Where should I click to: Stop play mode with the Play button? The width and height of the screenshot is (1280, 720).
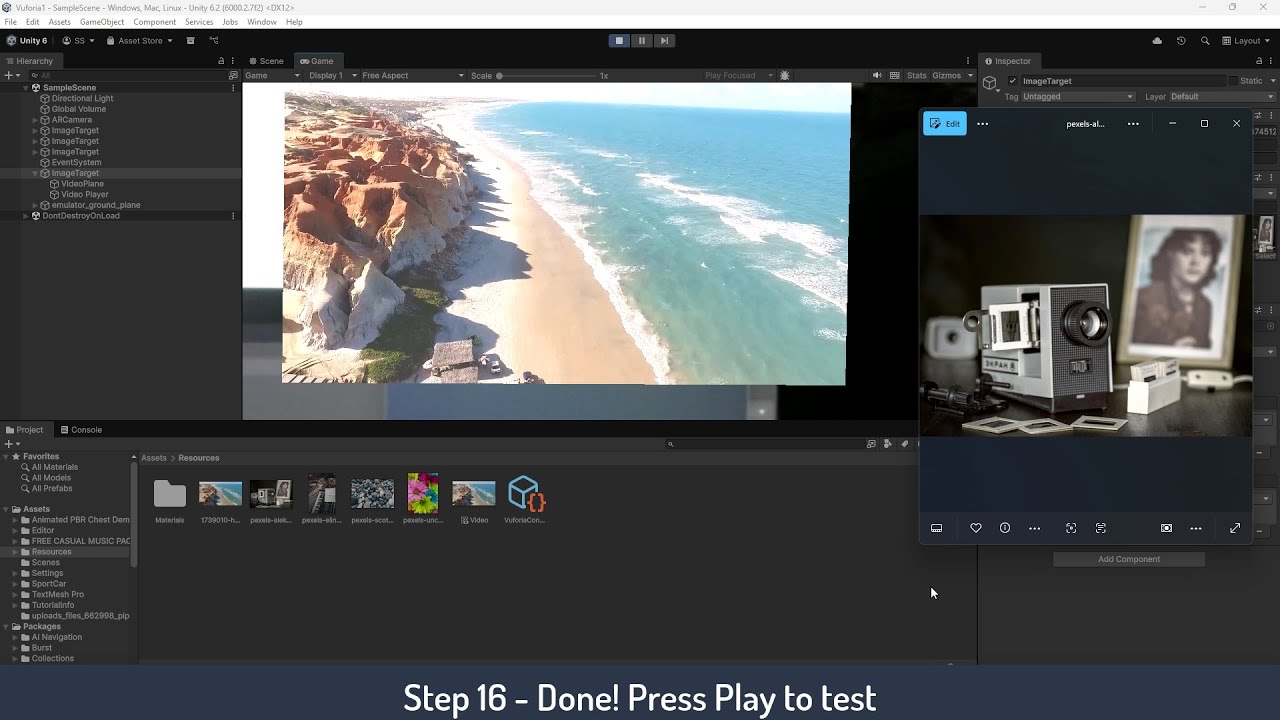619,41
